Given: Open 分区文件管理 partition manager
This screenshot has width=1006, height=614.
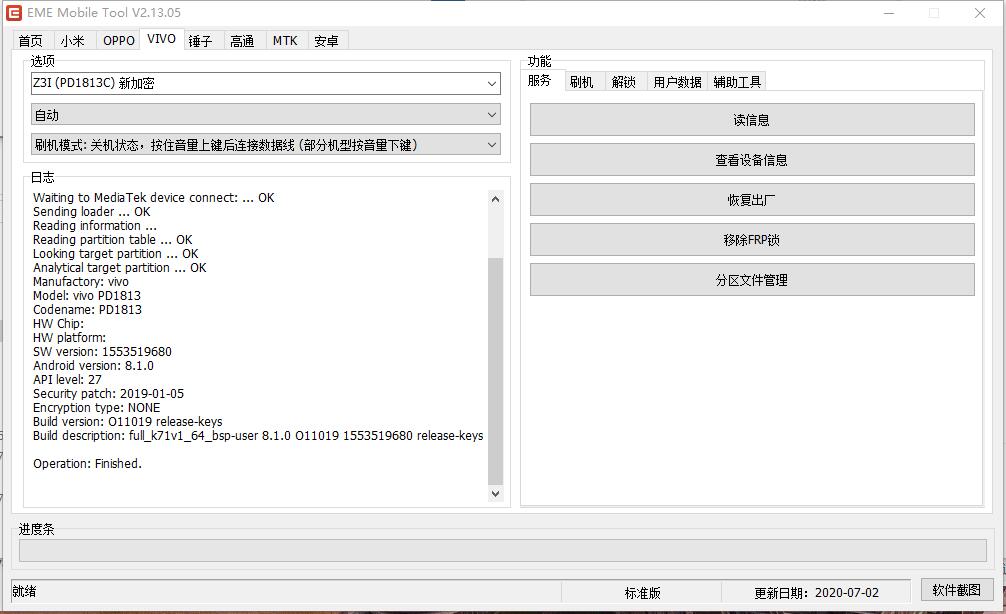Looking at the screenshot, I should (x=752, y=280).
